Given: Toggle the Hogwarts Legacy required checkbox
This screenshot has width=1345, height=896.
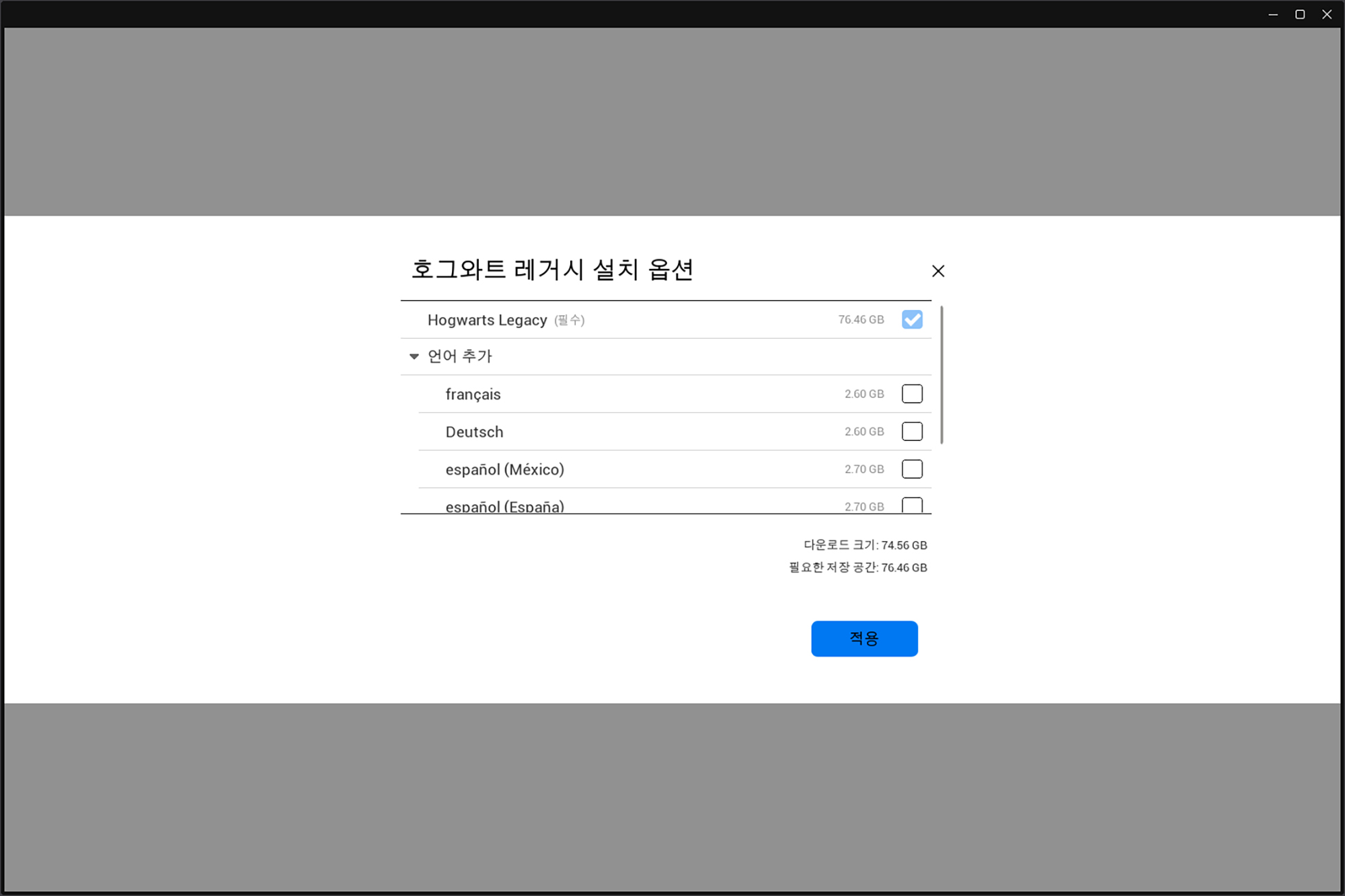Looking at the screenshot, I should click(912, 320).
